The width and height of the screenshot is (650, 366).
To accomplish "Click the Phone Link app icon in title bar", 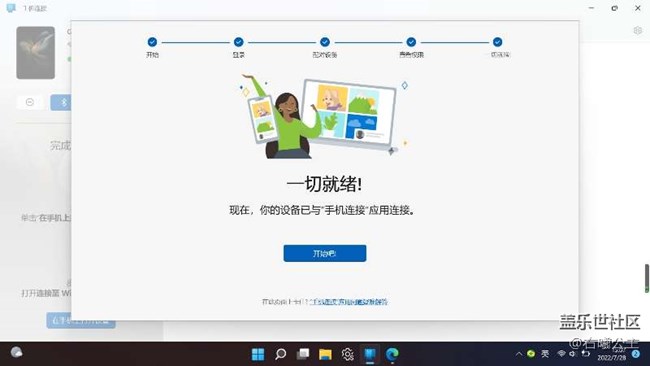I will [11, 8].
